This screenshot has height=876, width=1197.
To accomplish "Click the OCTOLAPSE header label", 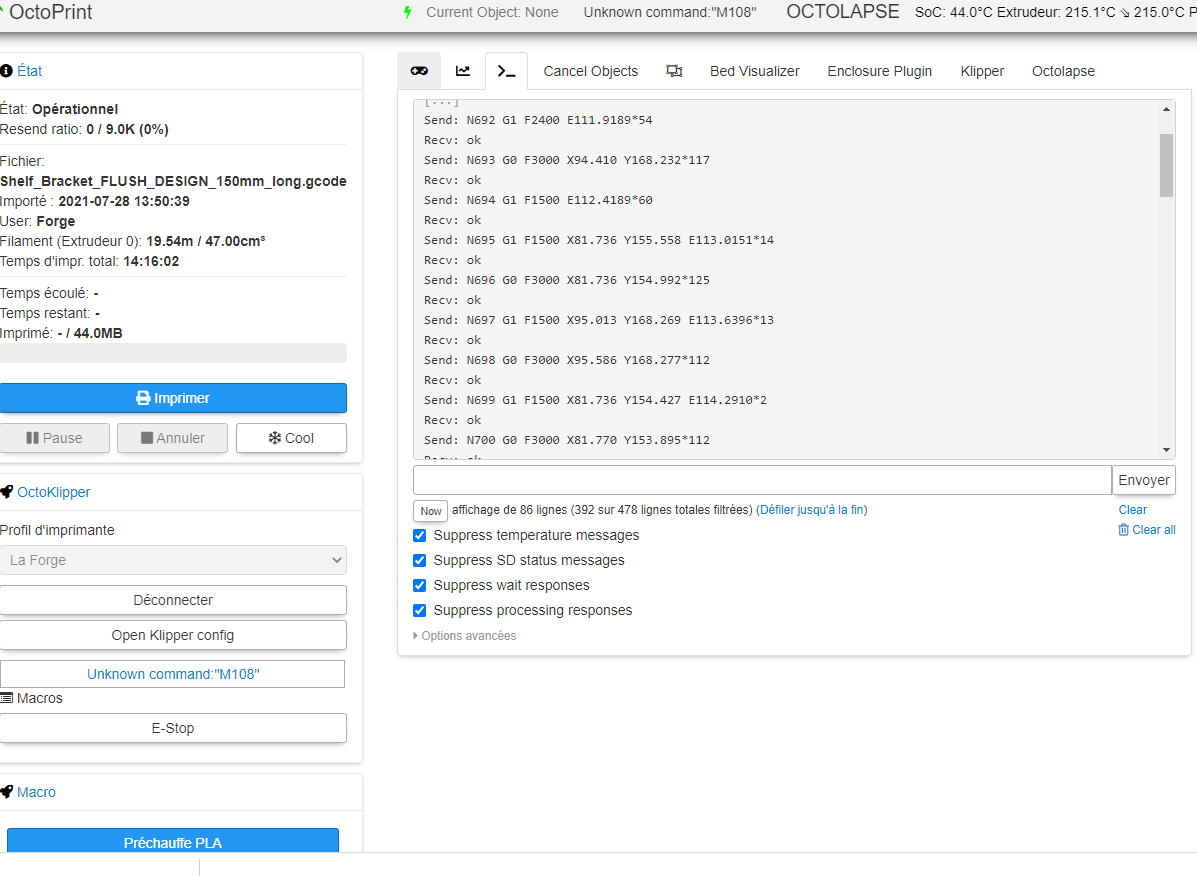I will tap(843, 12).
